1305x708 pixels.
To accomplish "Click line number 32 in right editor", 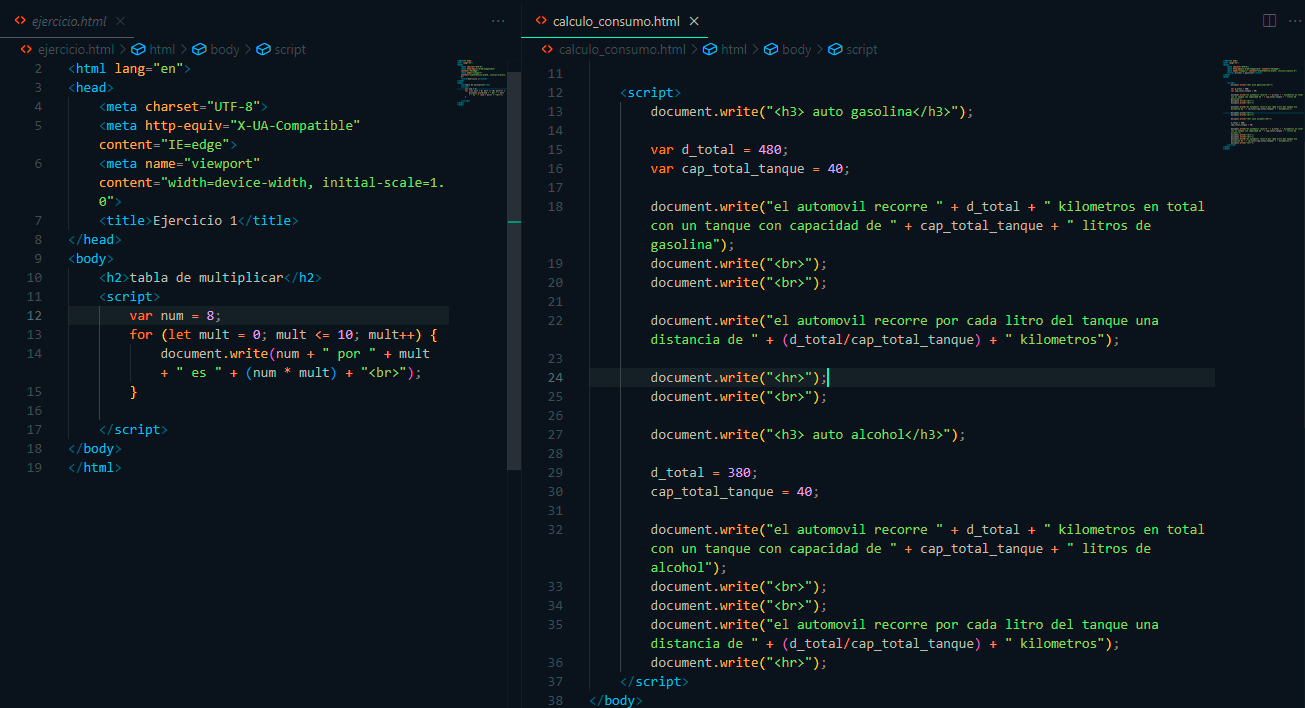I will [x=555, y=530].
